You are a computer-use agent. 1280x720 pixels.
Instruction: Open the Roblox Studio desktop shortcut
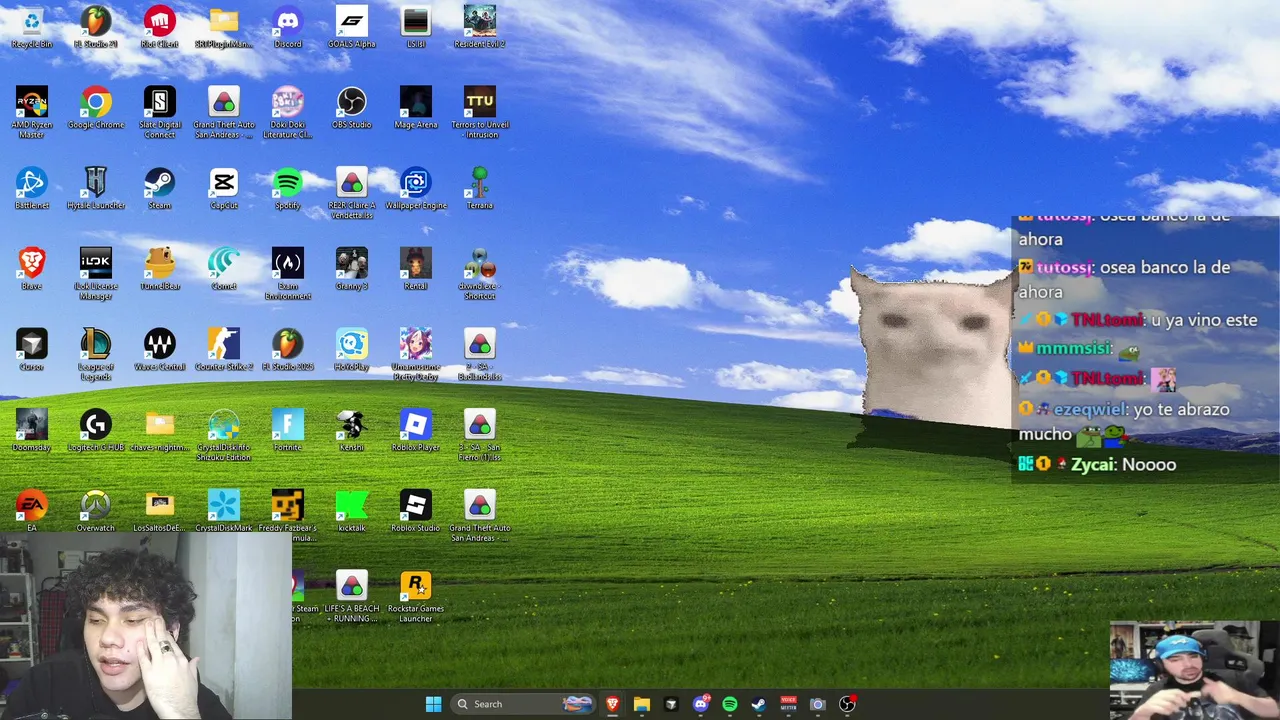point(416,511)
